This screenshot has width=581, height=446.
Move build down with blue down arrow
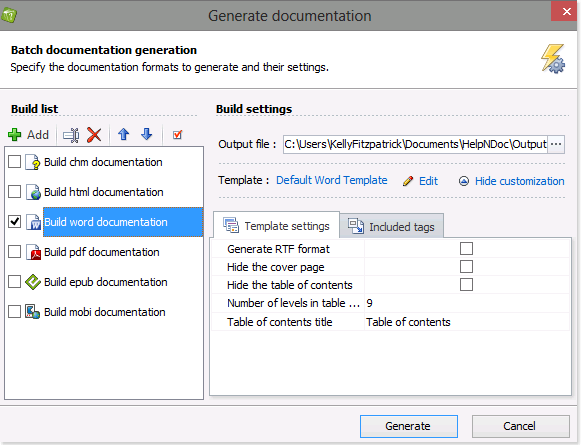(x=147, y=134)
